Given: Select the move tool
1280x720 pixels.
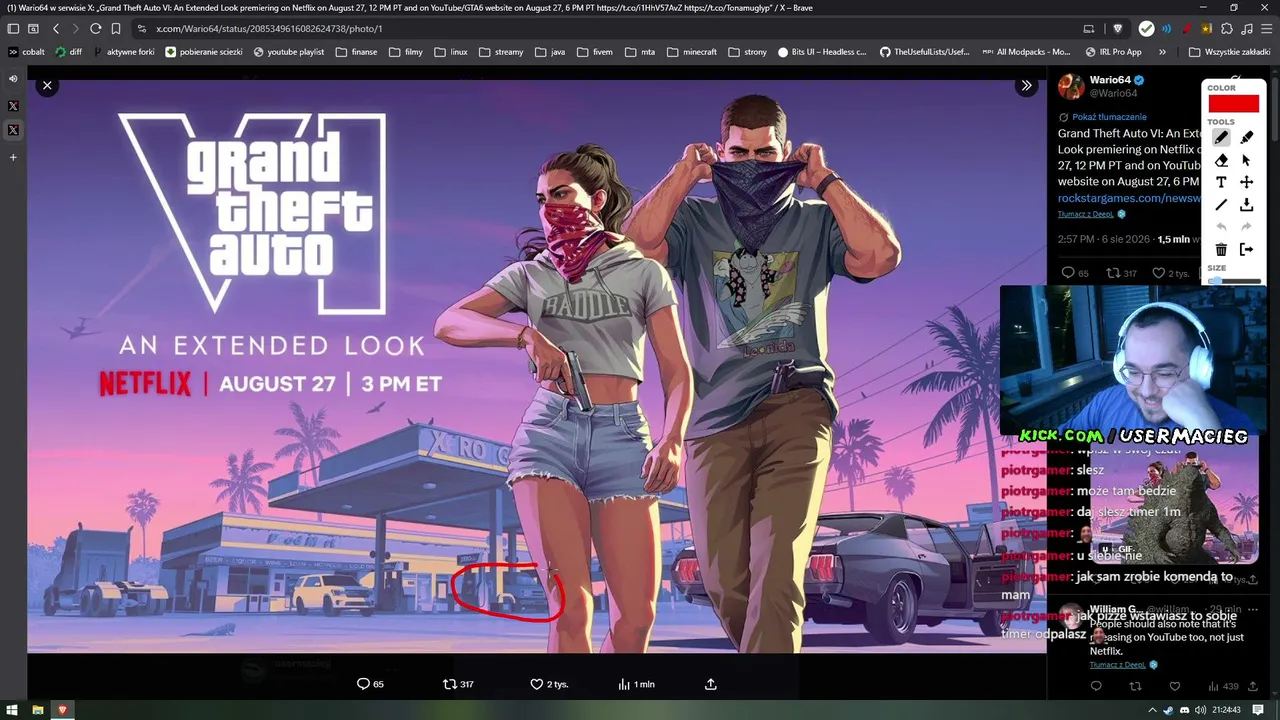Looking at the screenshot, I should [x=1247, y=182].
